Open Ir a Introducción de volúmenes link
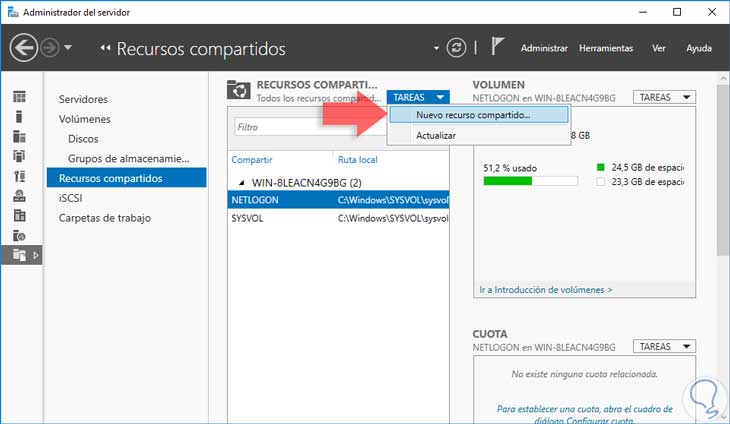The width and height of the screenshot is (730, 424). pos(546,289)
